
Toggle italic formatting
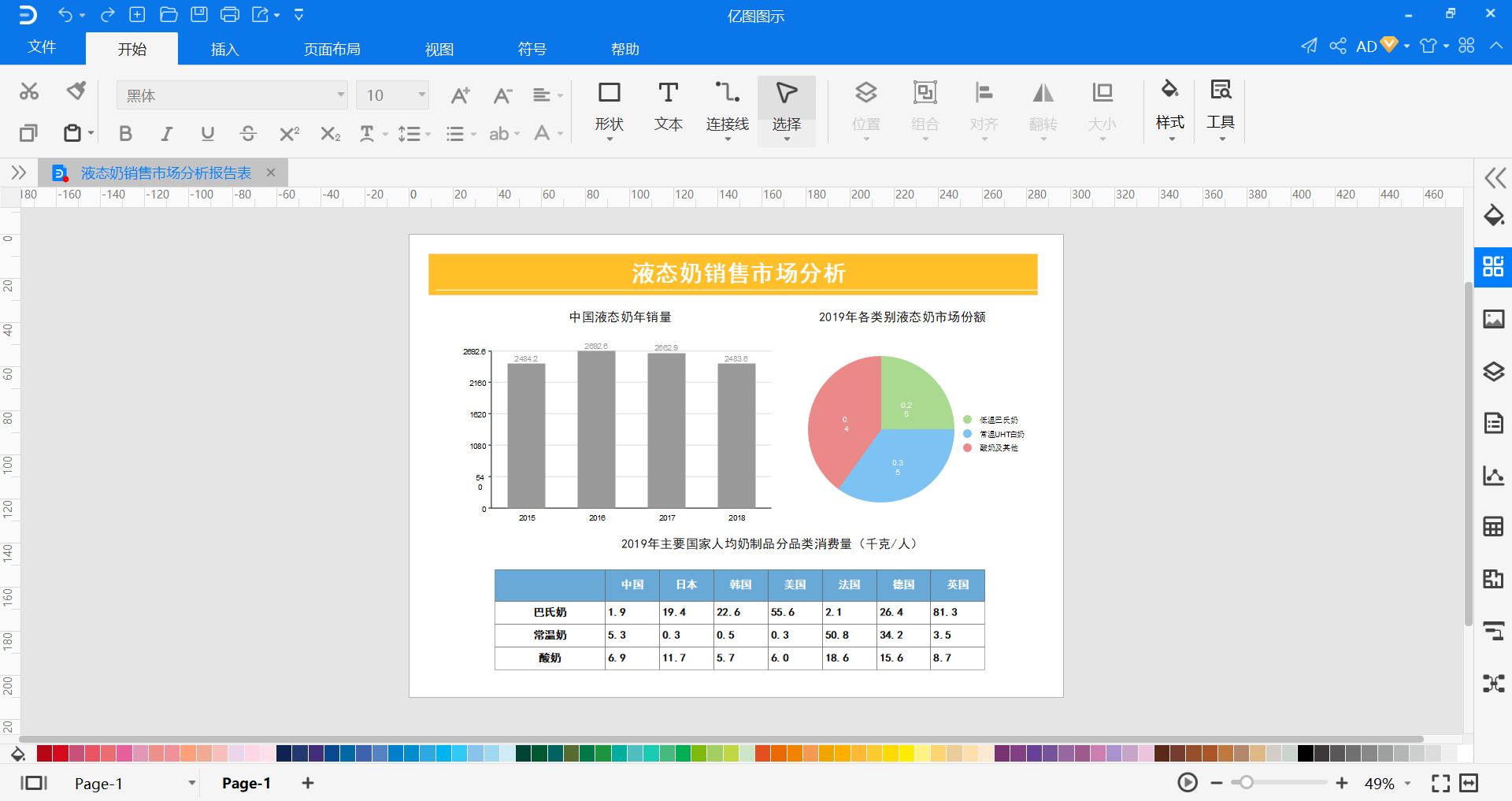coord(166,134)
